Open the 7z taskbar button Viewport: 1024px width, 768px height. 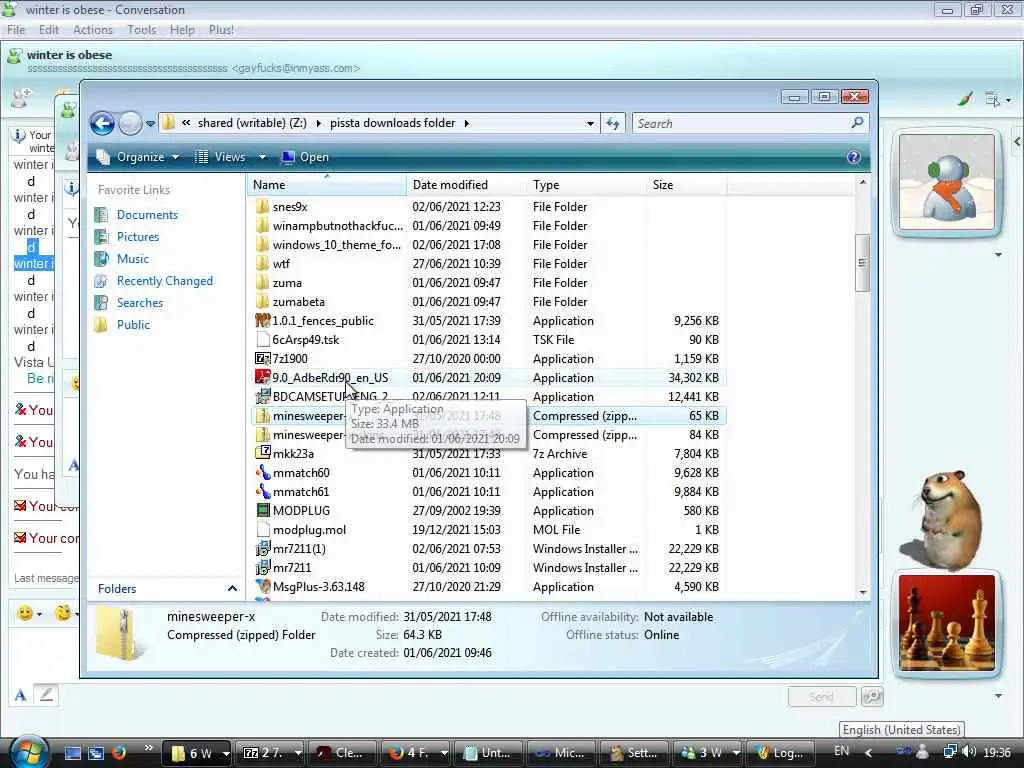tap(271, 753)
